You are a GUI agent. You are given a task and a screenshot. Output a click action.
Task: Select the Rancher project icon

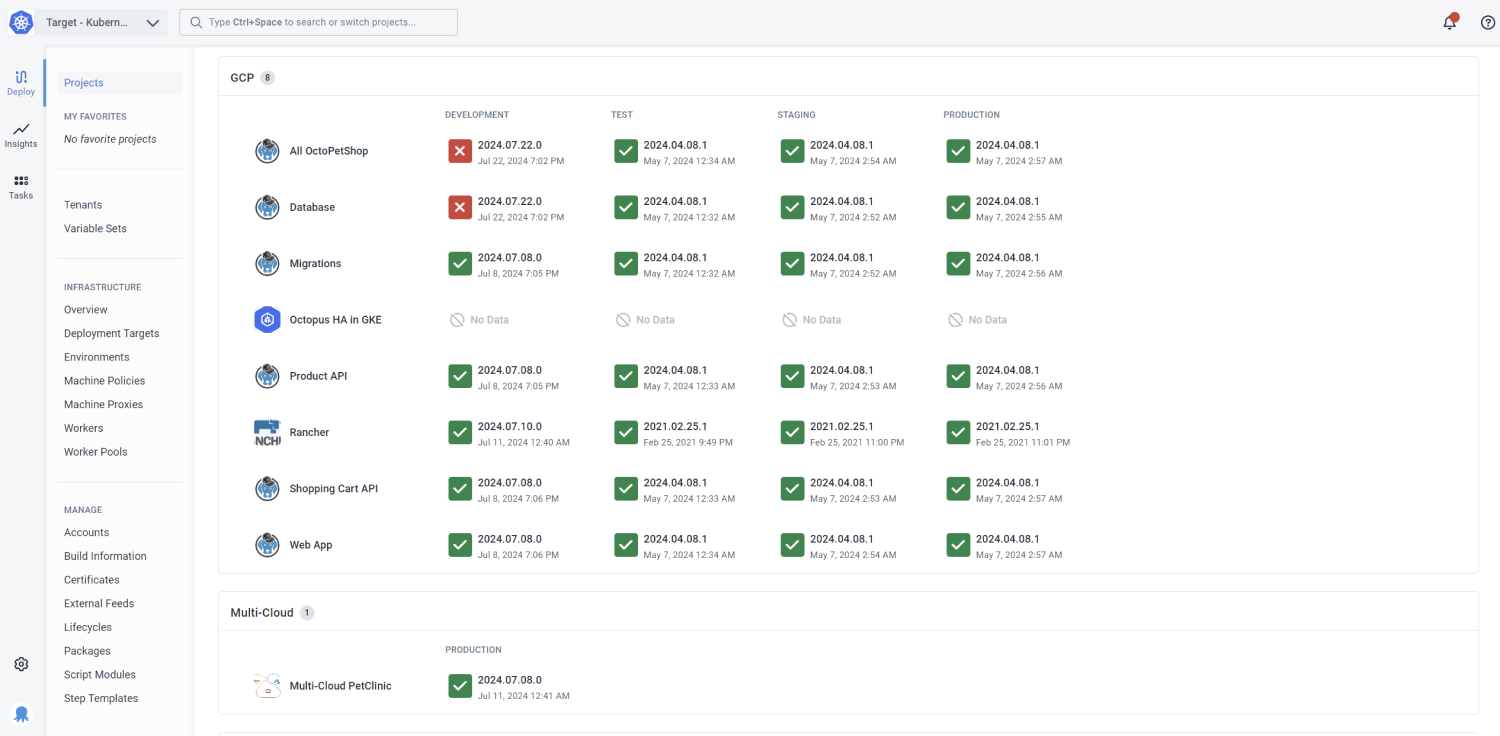266,432
